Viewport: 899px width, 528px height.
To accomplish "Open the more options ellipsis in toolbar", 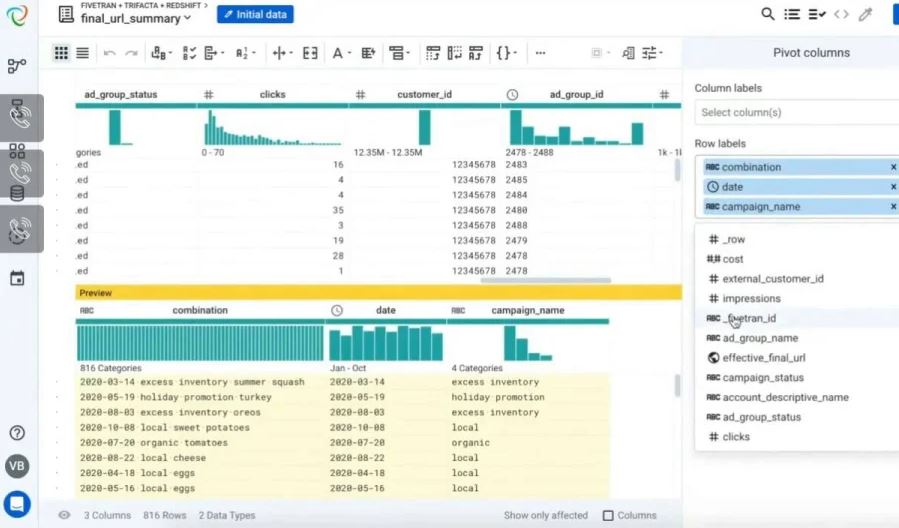I will (540, 53).
